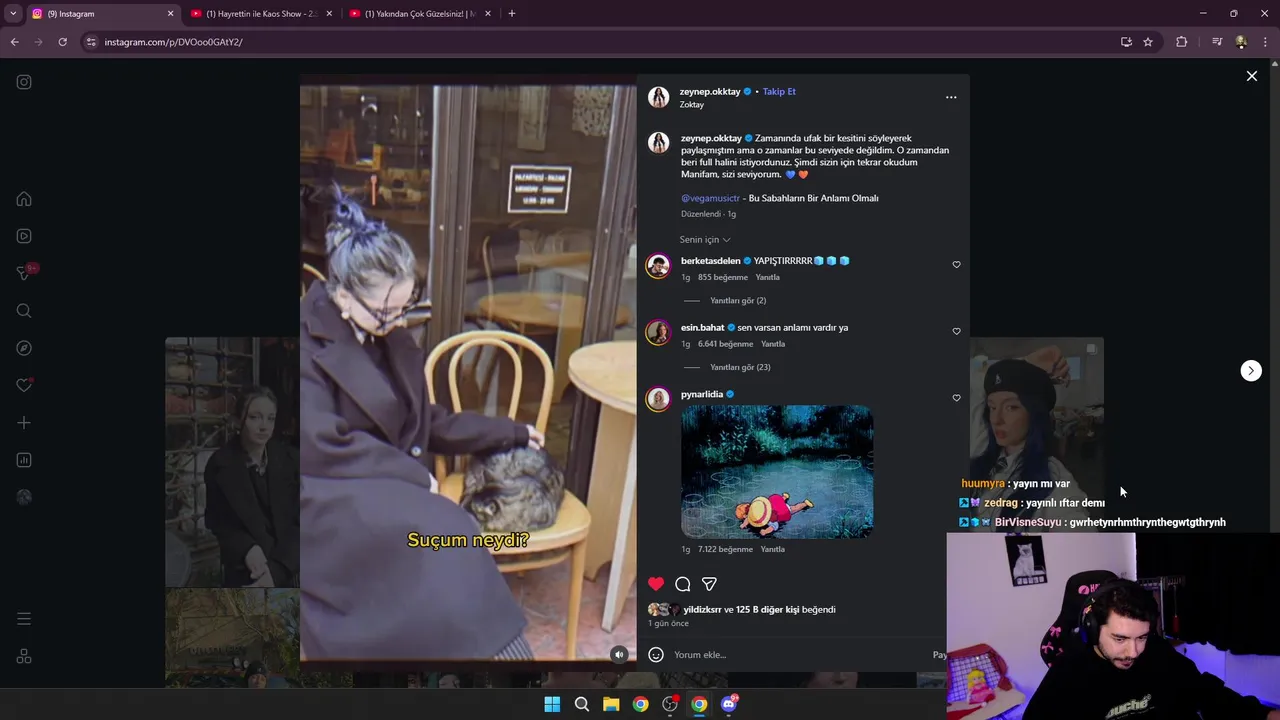Image resolution: width=1280 pixels, height=720 pixels.
Task: Reply to berketasdelen's comment
Action: click(x=768, y=277)
